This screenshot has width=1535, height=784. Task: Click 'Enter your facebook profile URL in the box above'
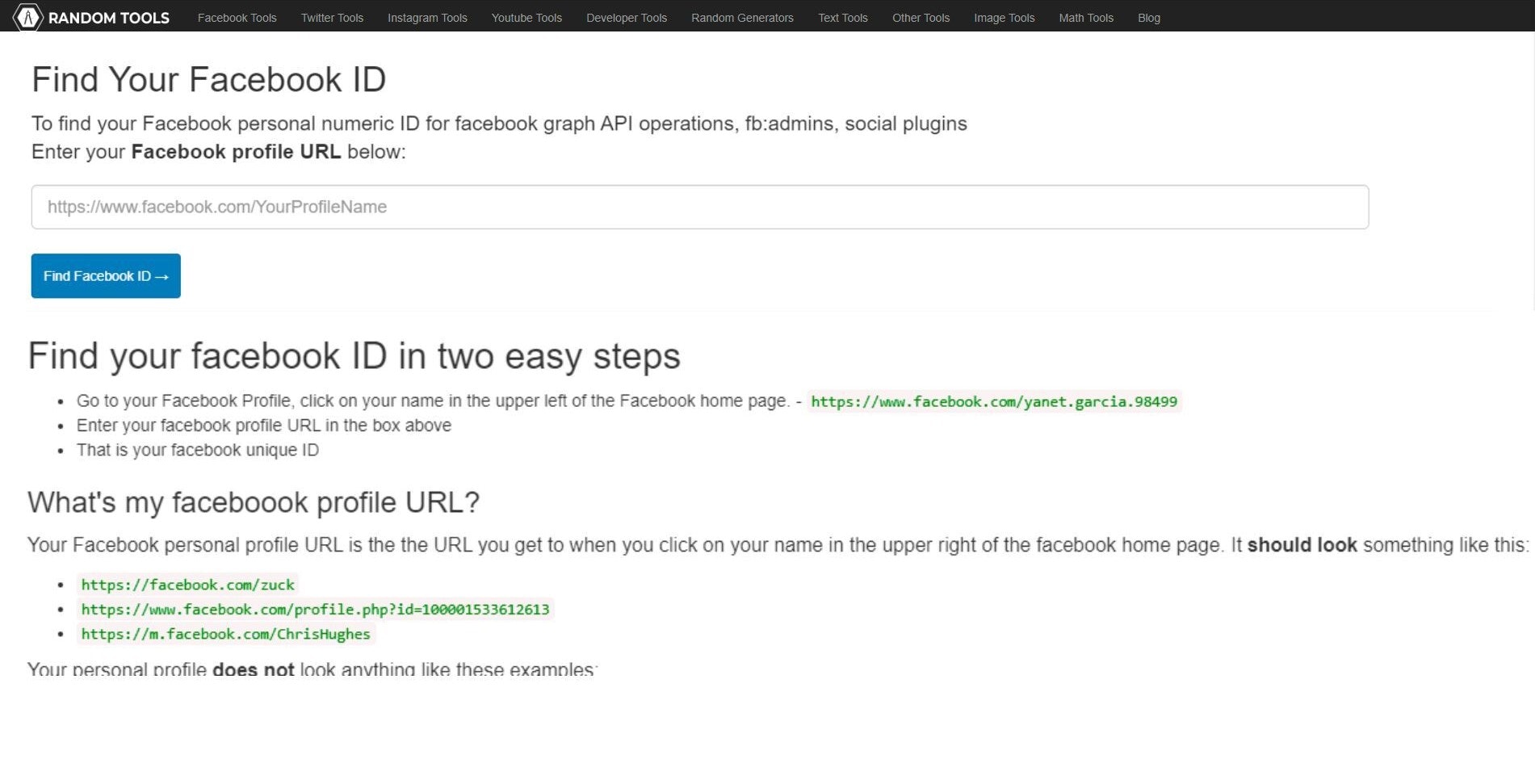tap(264, 426)
